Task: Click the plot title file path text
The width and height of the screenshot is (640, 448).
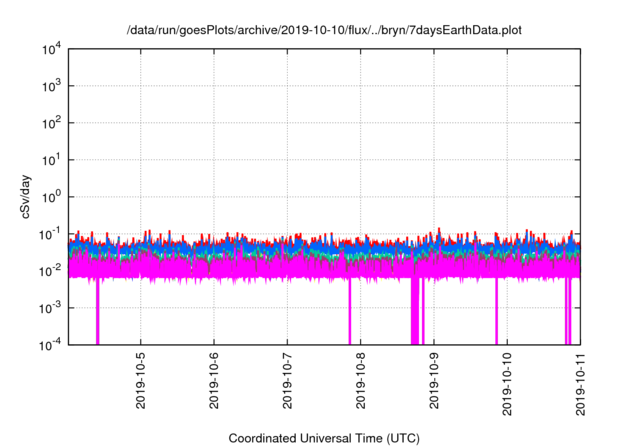Action: 324,30
